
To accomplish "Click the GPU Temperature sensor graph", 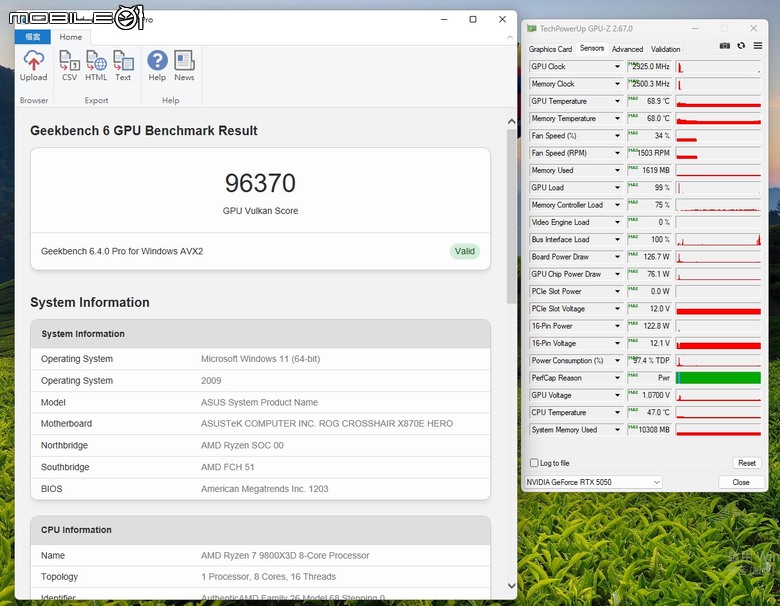I will click(718, 101).
